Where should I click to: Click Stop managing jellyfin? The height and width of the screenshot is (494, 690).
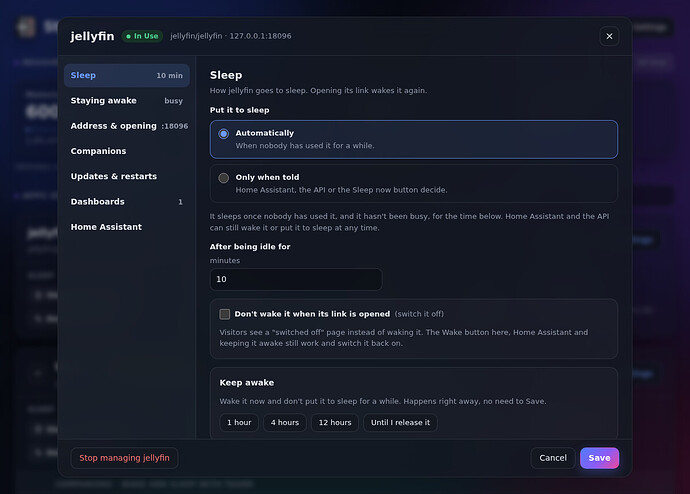click(x=124, y=458)
